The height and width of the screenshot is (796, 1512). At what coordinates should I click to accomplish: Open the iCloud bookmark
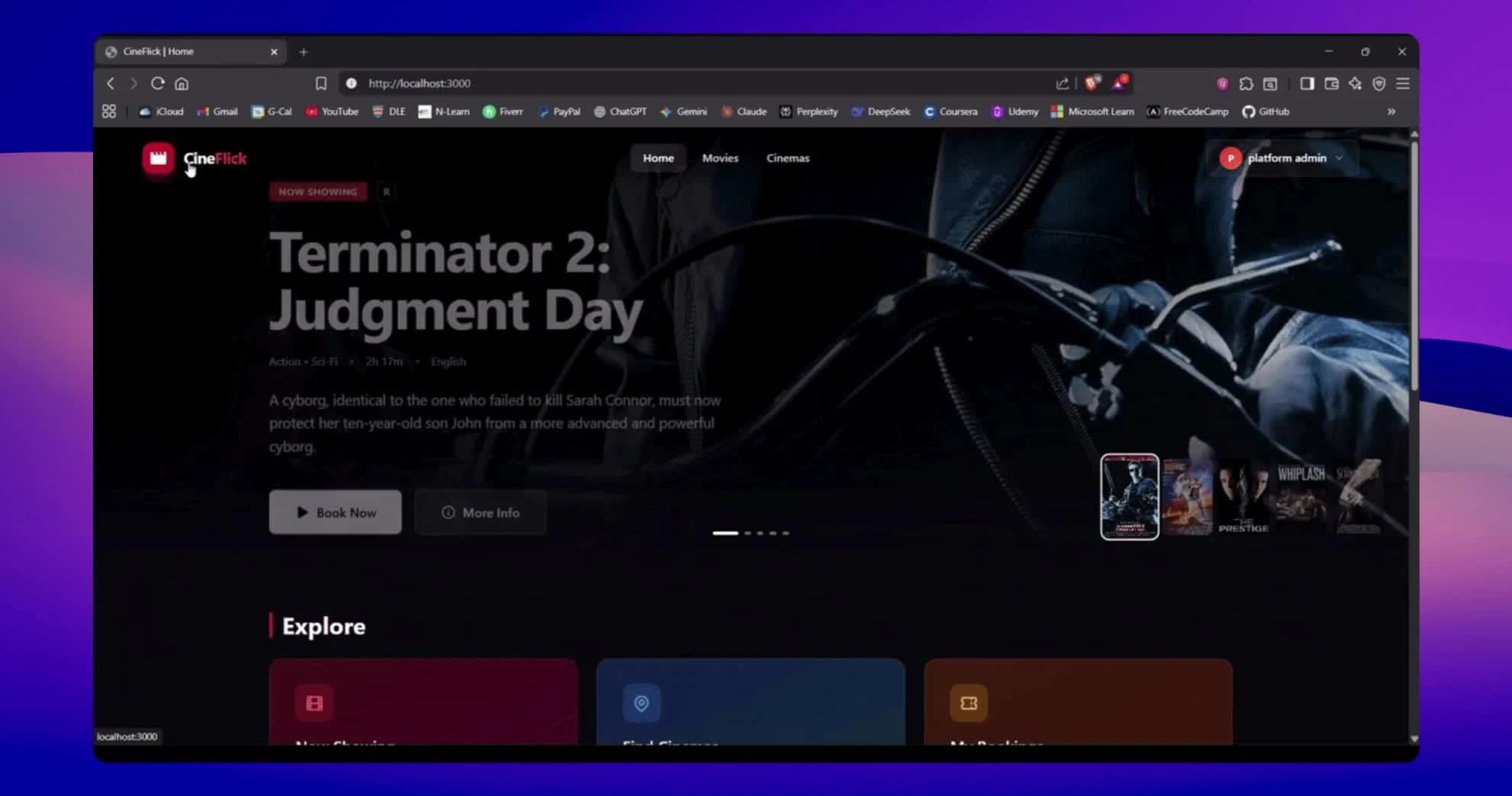[x=161, y=111]
